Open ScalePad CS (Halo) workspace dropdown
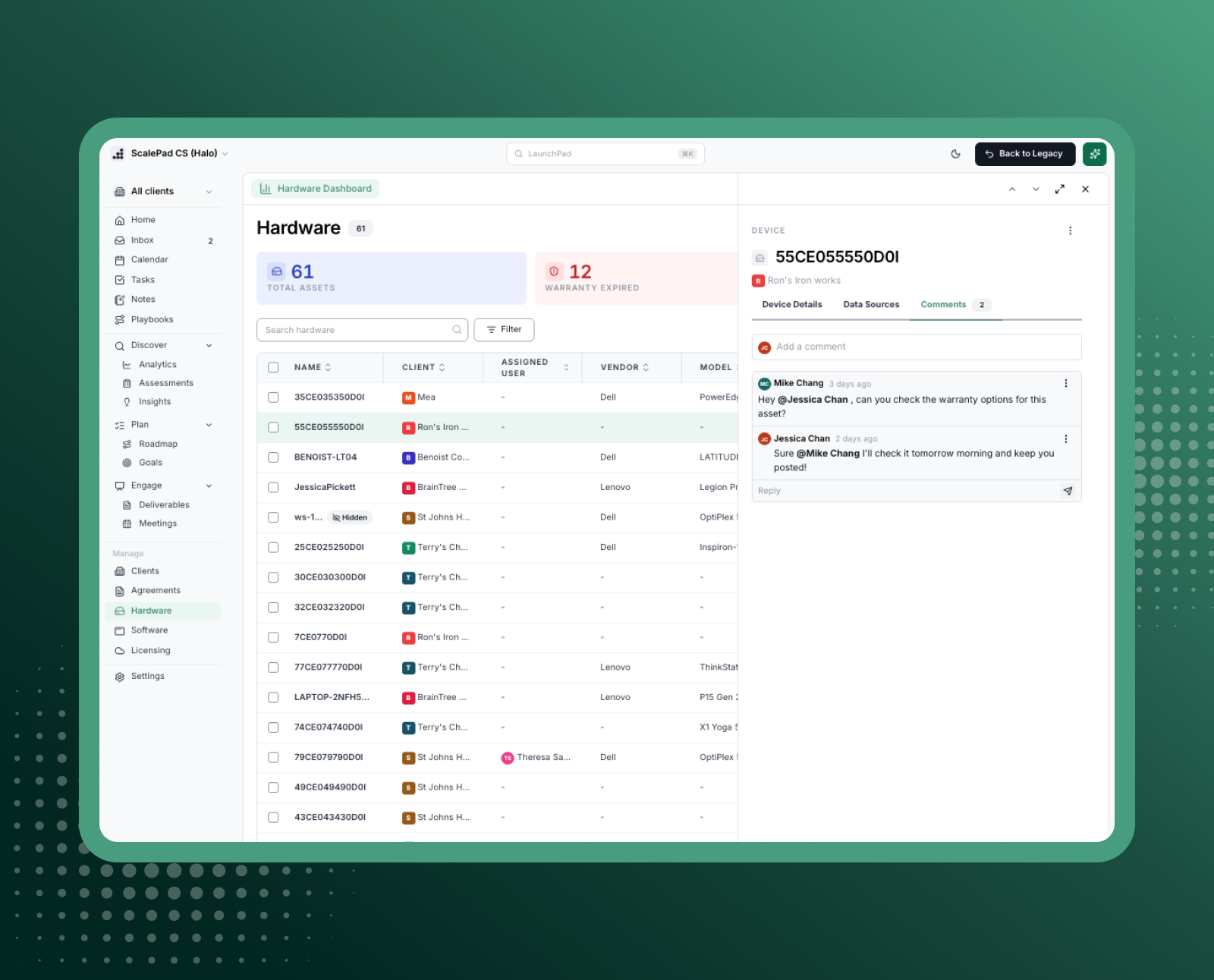 [x=171, y=154]
